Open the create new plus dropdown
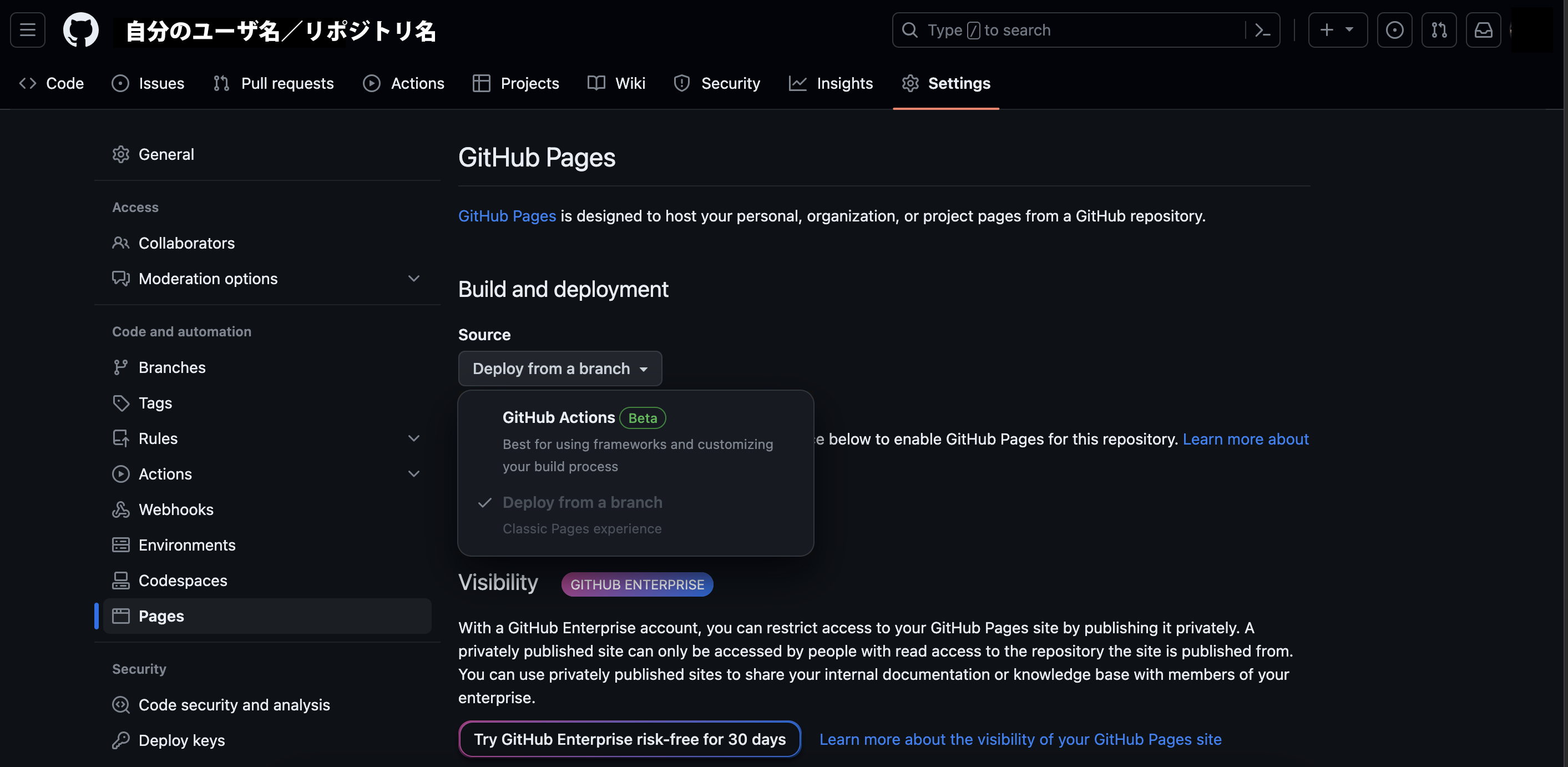1568x767 pixels. 1337,30
